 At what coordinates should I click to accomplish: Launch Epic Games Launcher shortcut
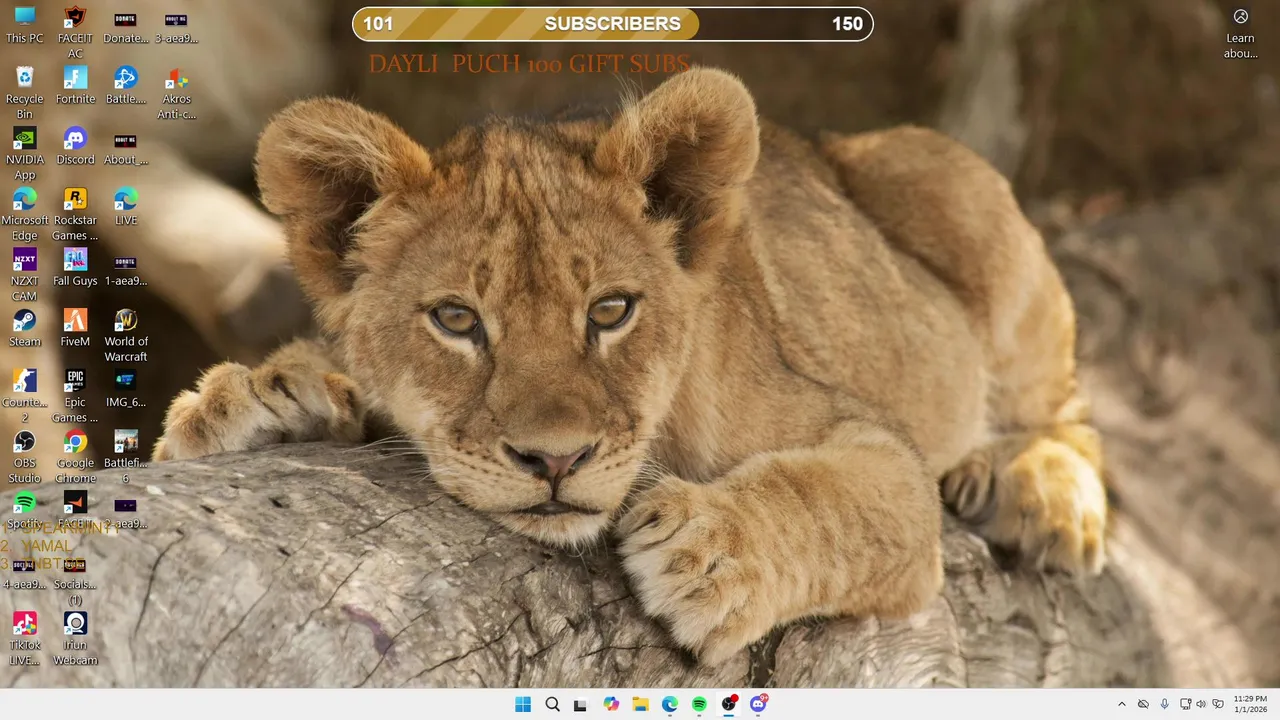75,397
